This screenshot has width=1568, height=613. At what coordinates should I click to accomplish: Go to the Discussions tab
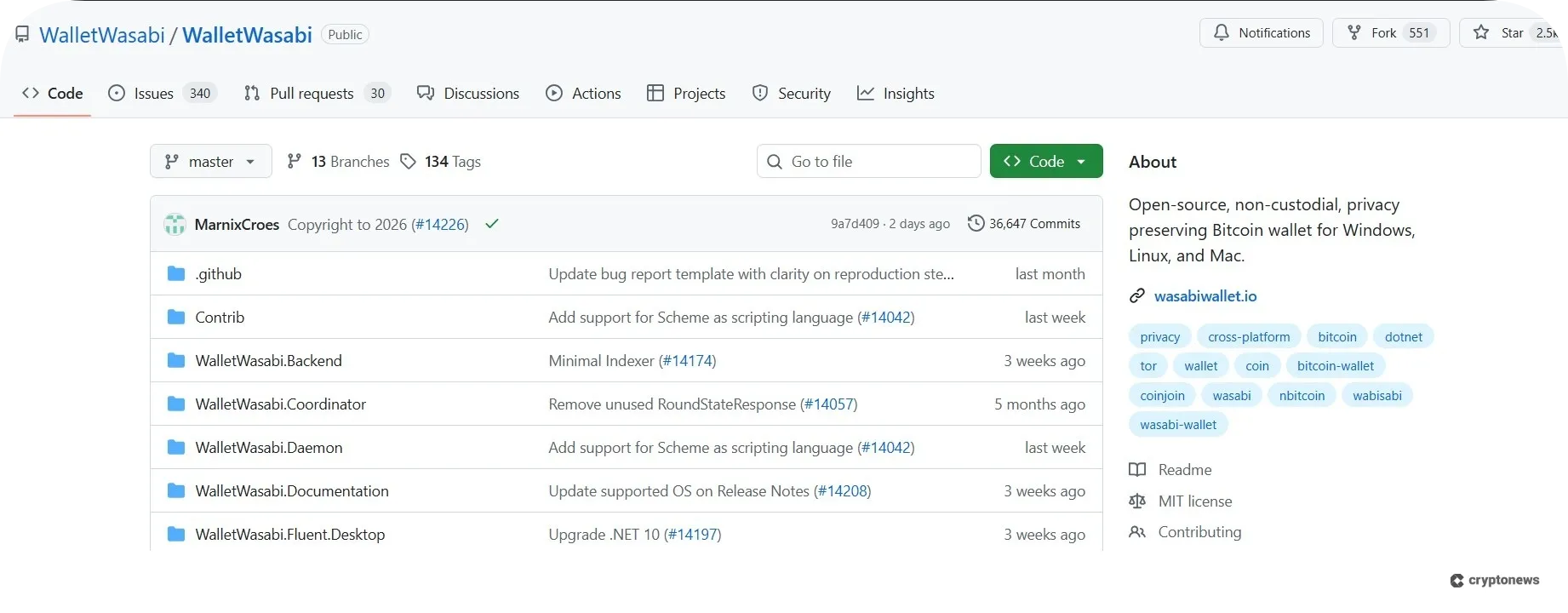468,93
